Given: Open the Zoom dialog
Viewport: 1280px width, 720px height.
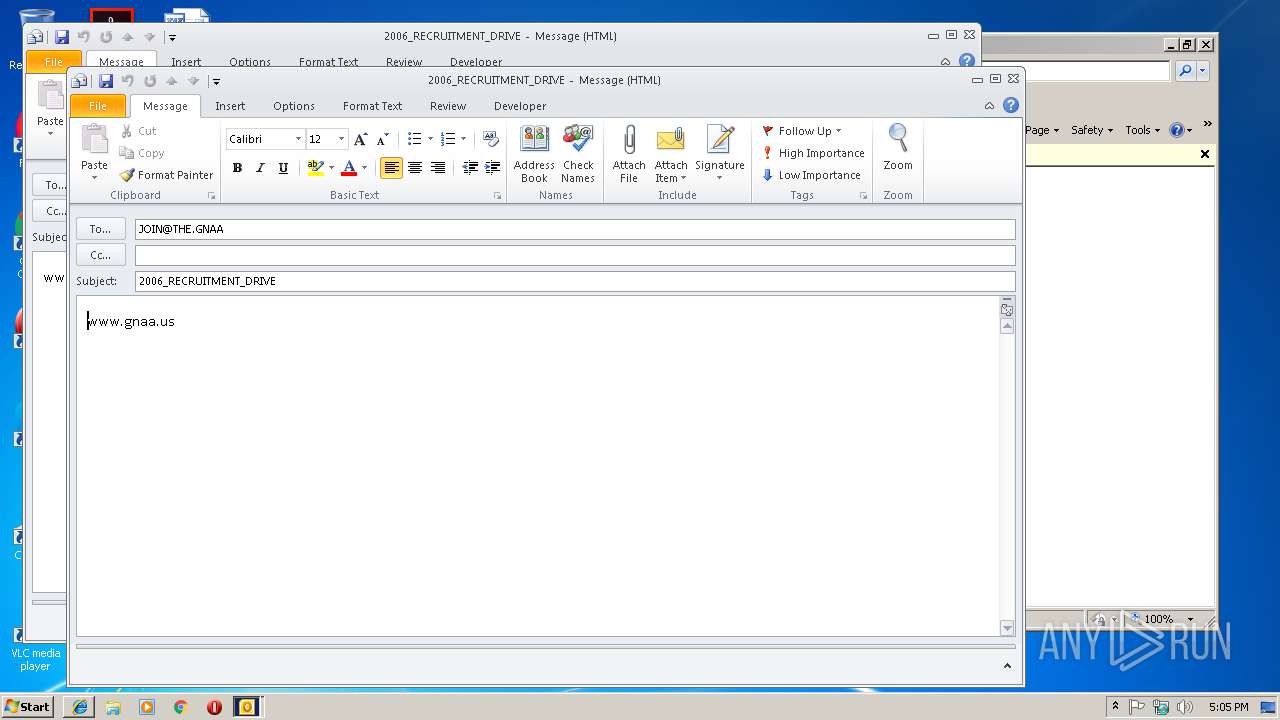Looking at the screenshot, I should (x=898, y=148).
